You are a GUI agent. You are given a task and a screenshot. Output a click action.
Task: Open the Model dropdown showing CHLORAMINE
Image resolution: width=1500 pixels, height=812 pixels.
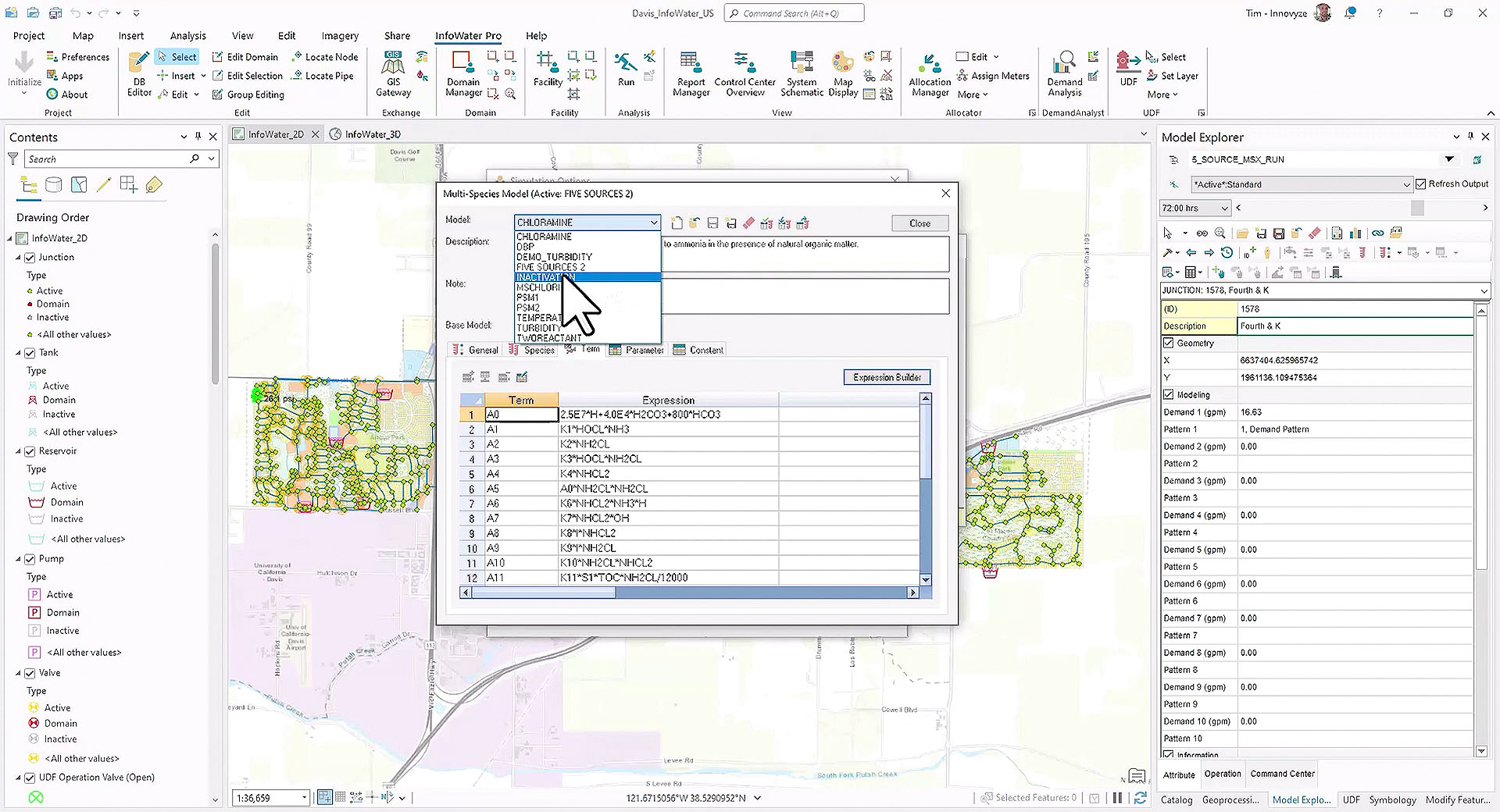pyautogui.click(x=587, y=223)
